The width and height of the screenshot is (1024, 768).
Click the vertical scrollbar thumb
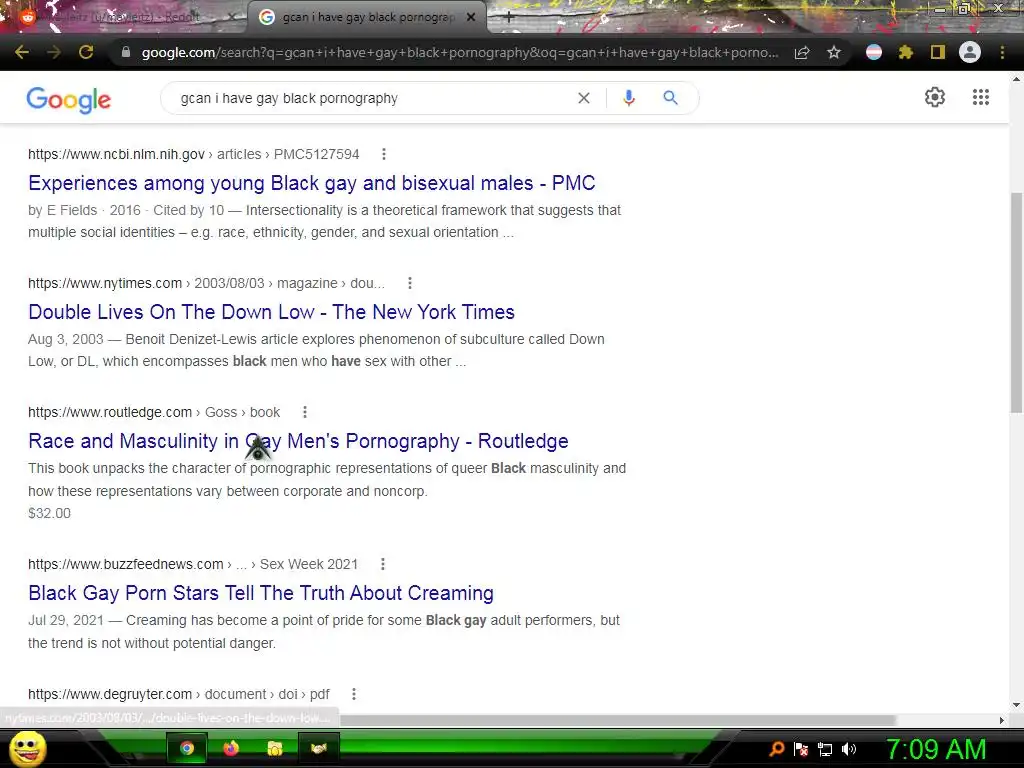point(1016,302)
